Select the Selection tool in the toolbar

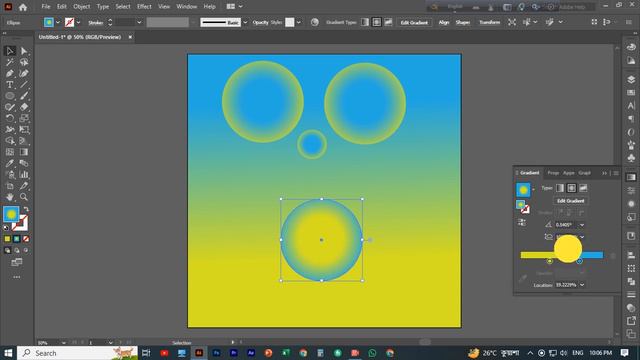[x=10, y=51]
